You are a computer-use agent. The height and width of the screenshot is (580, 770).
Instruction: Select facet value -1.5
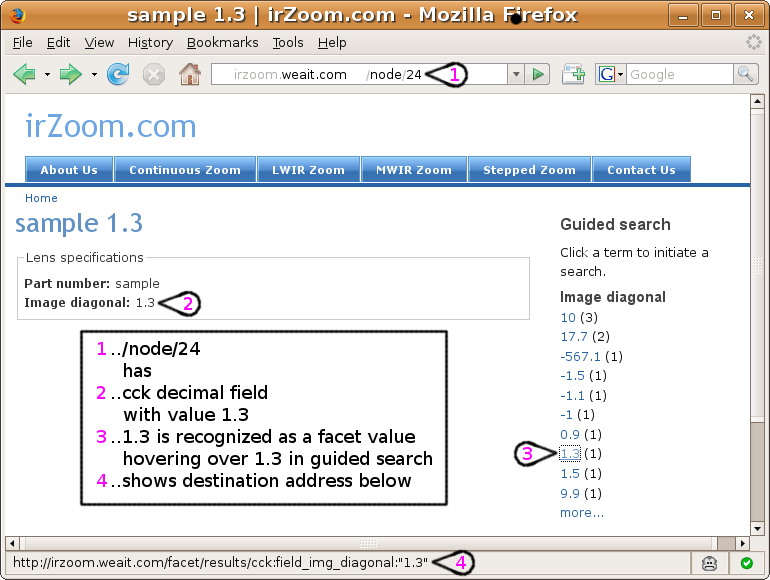572,376
